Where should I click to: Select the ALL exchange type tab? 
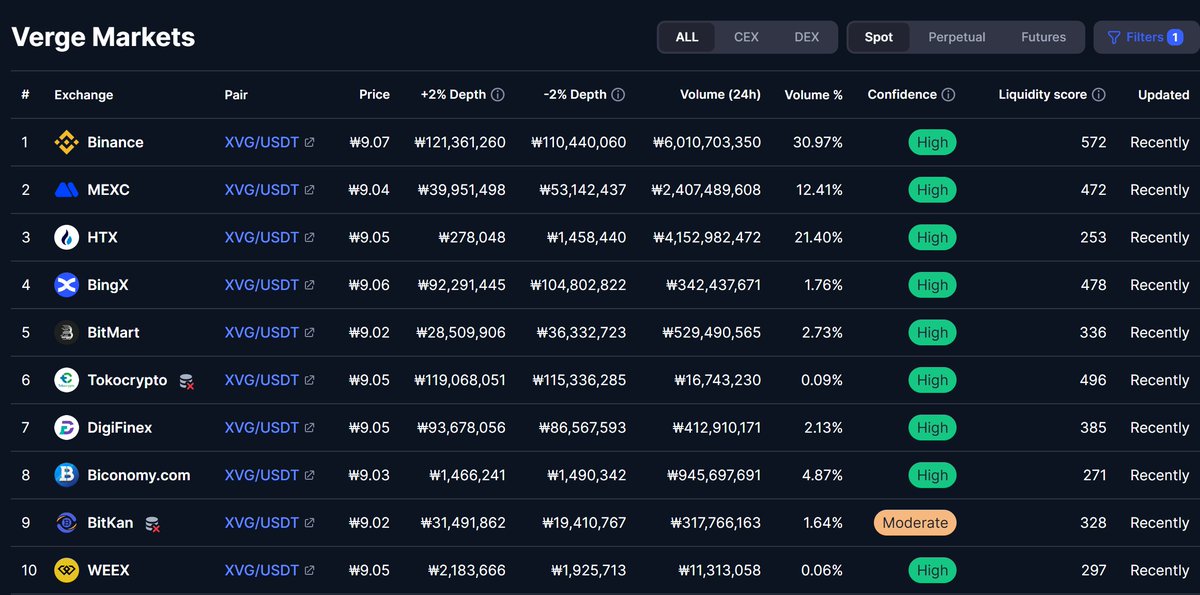pos(687,37)
